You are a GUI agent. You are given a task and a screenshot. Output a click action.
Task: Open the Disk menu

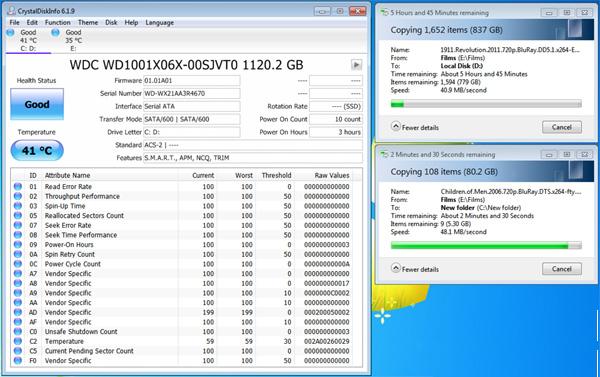click(x=111, y=23)
